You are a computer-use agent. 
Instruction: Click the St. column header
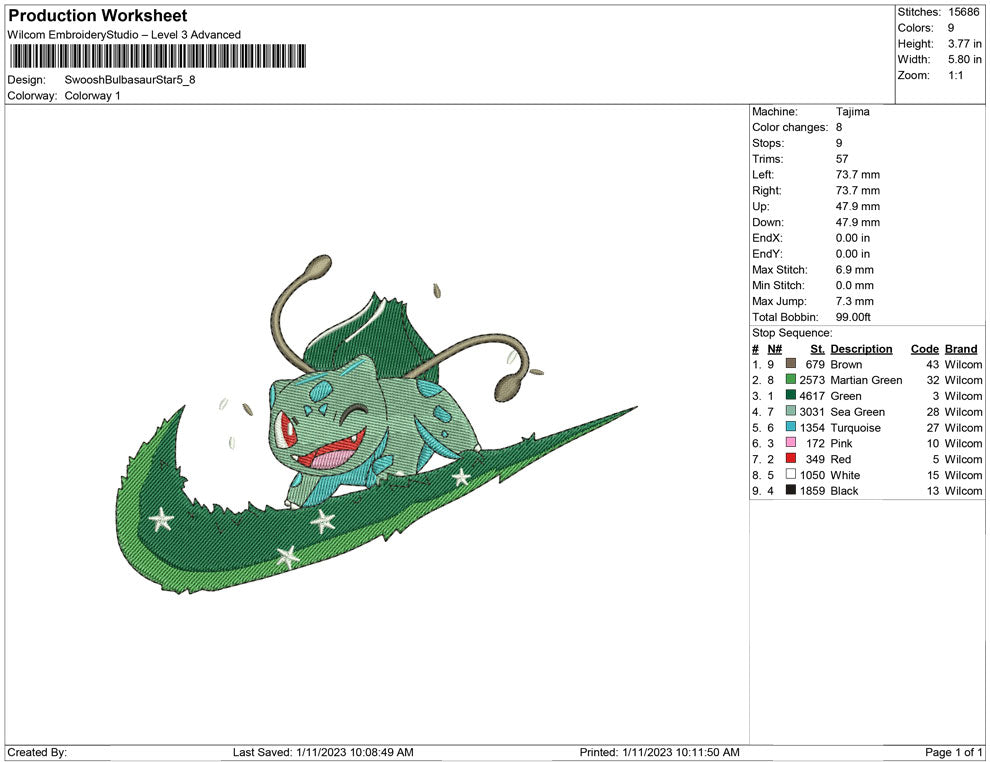[817, 349]
